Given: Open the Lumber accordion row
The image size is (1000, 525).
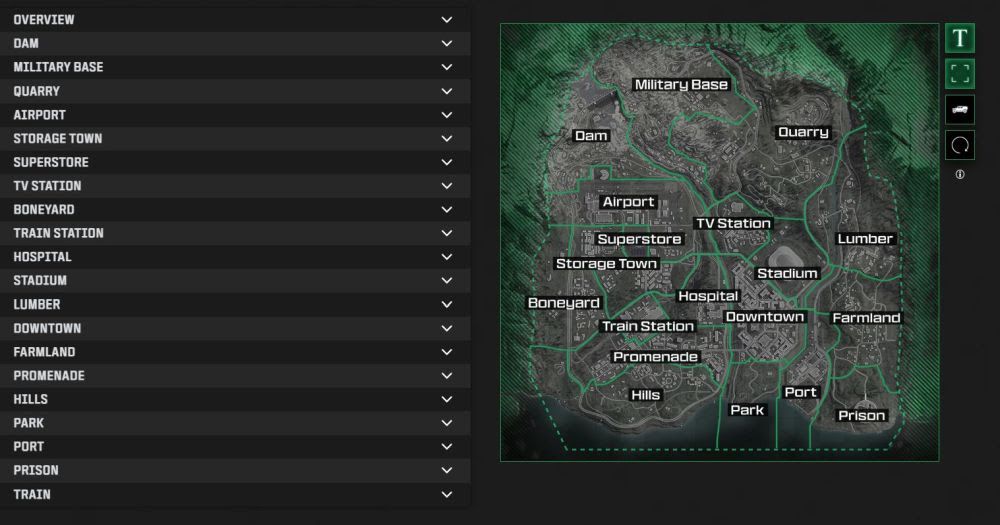Looking at the screenshot, I should point(235,304).
